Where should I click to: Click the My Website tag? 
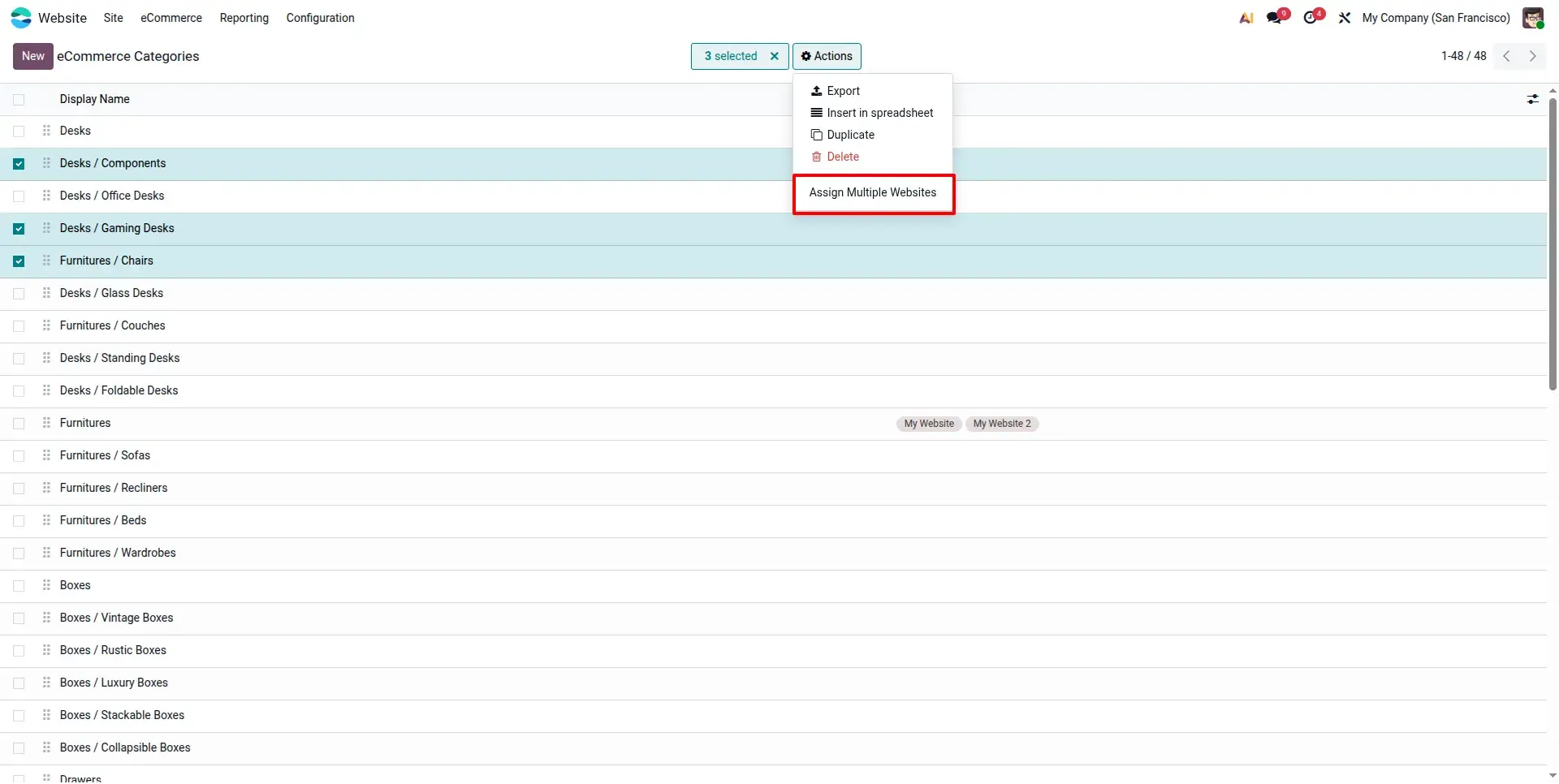929,424
